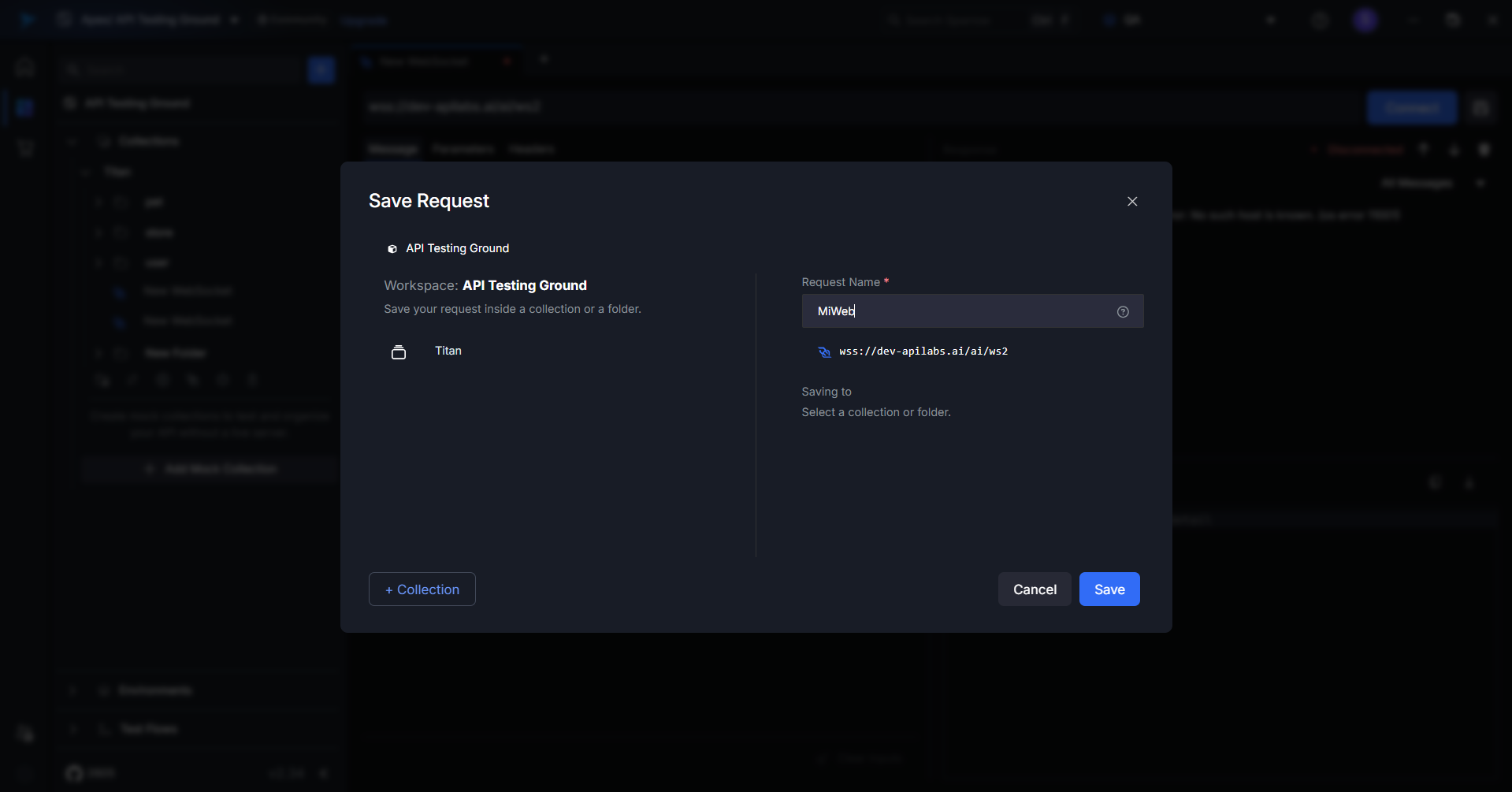Switch to the Parameters tab
The width and height of the screenshot is (1512, 792).
click(463, 149)
